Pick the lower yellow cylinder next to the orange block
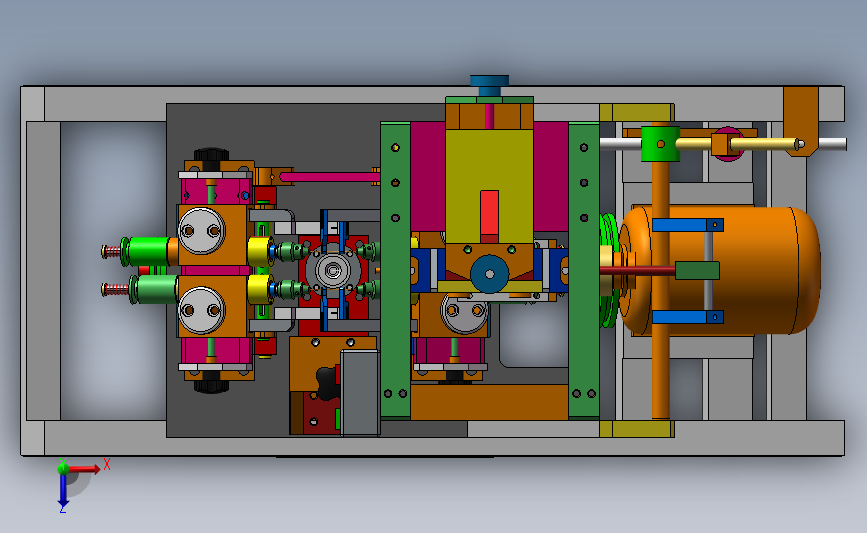 [x=259, y=289]
